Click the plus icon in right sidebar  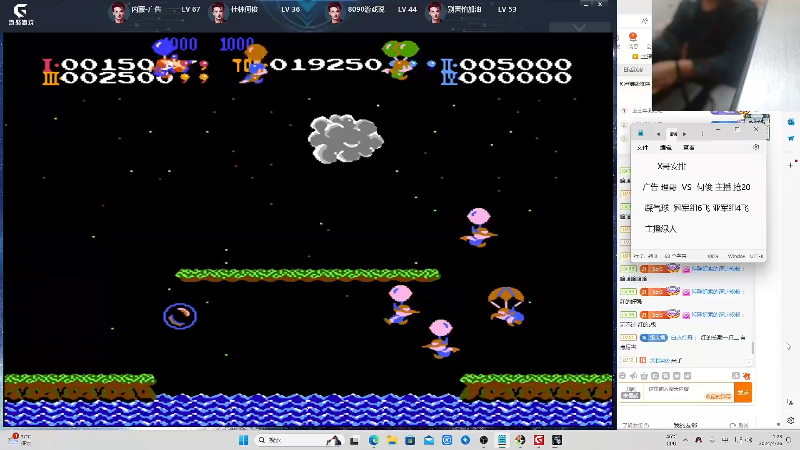[x=790, y=165]
